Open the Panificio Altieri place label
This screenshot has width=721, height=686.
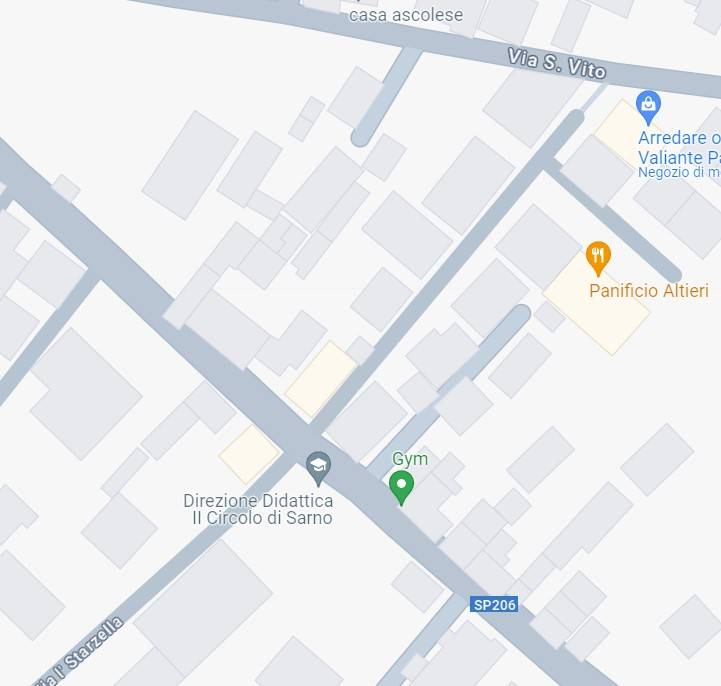[649, 291]
